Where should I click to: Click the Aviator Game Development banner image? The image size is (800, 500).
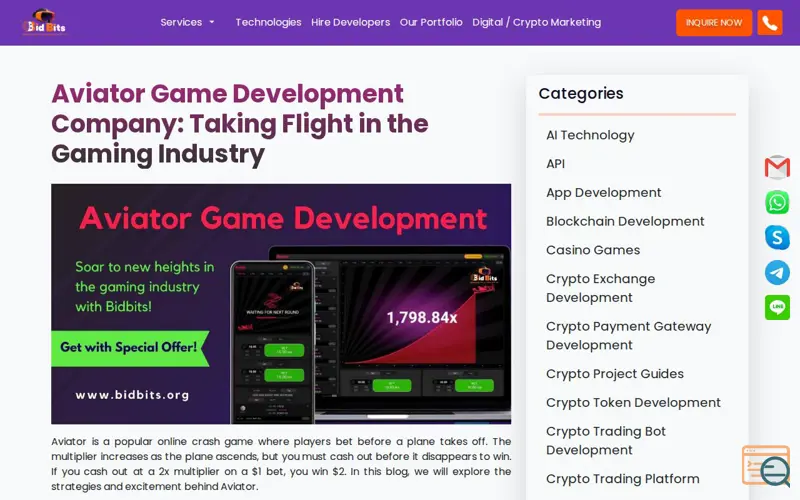click(281, 304)
